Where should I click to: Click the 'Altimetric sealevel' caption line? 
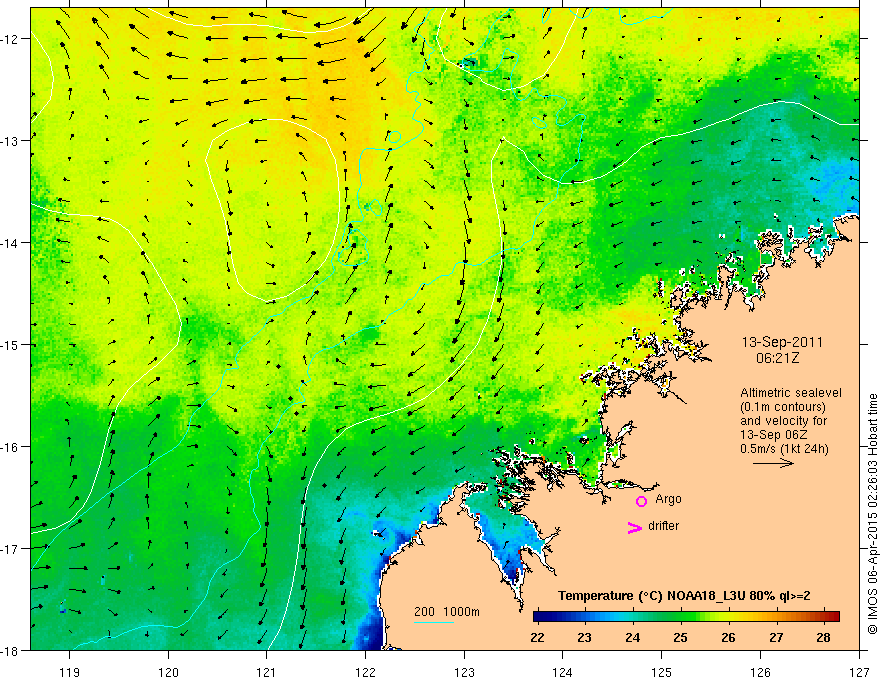coord(791,393)
